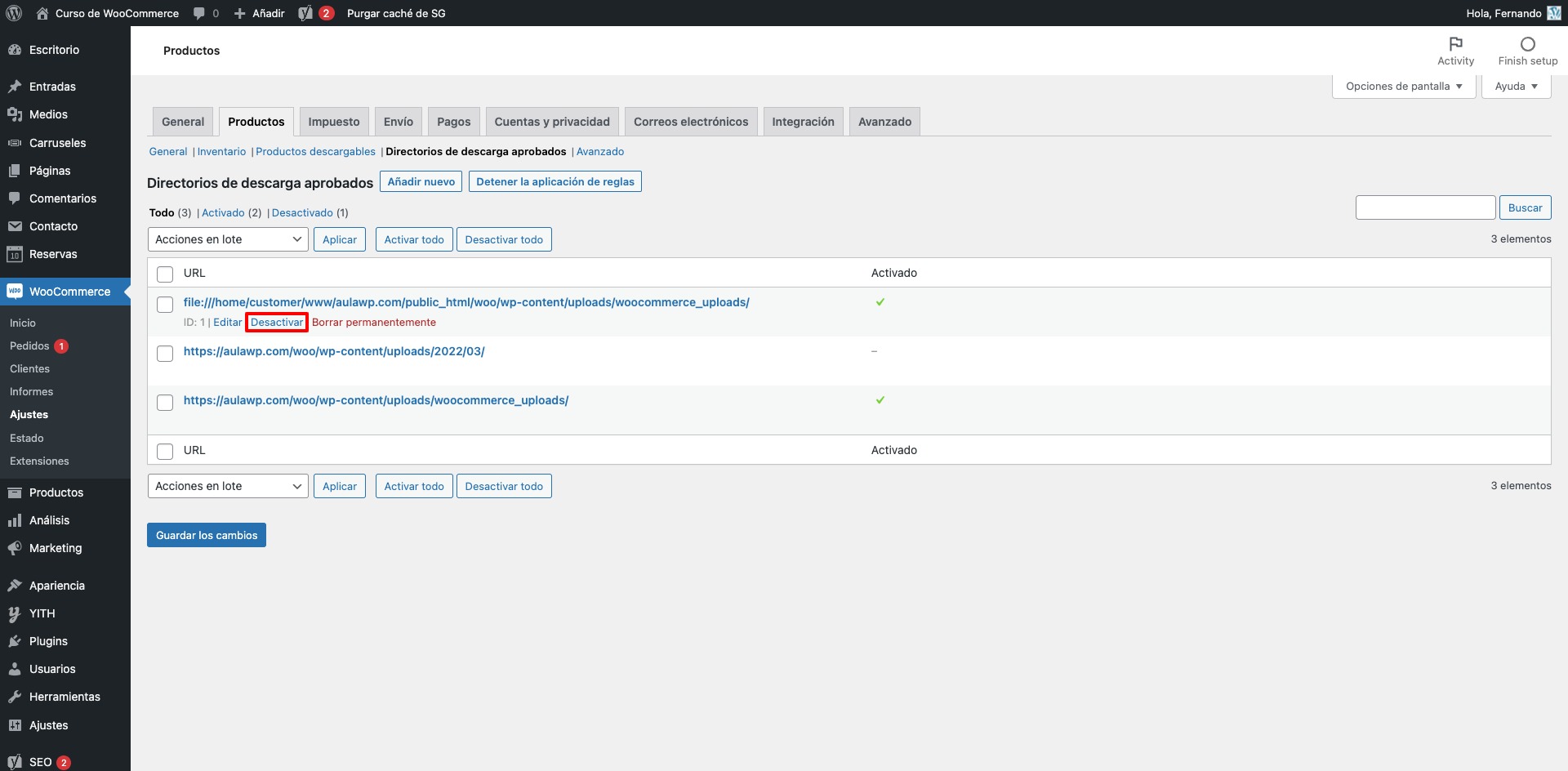Check the uploads/2022/03 directory row

(x=165, y=354)
